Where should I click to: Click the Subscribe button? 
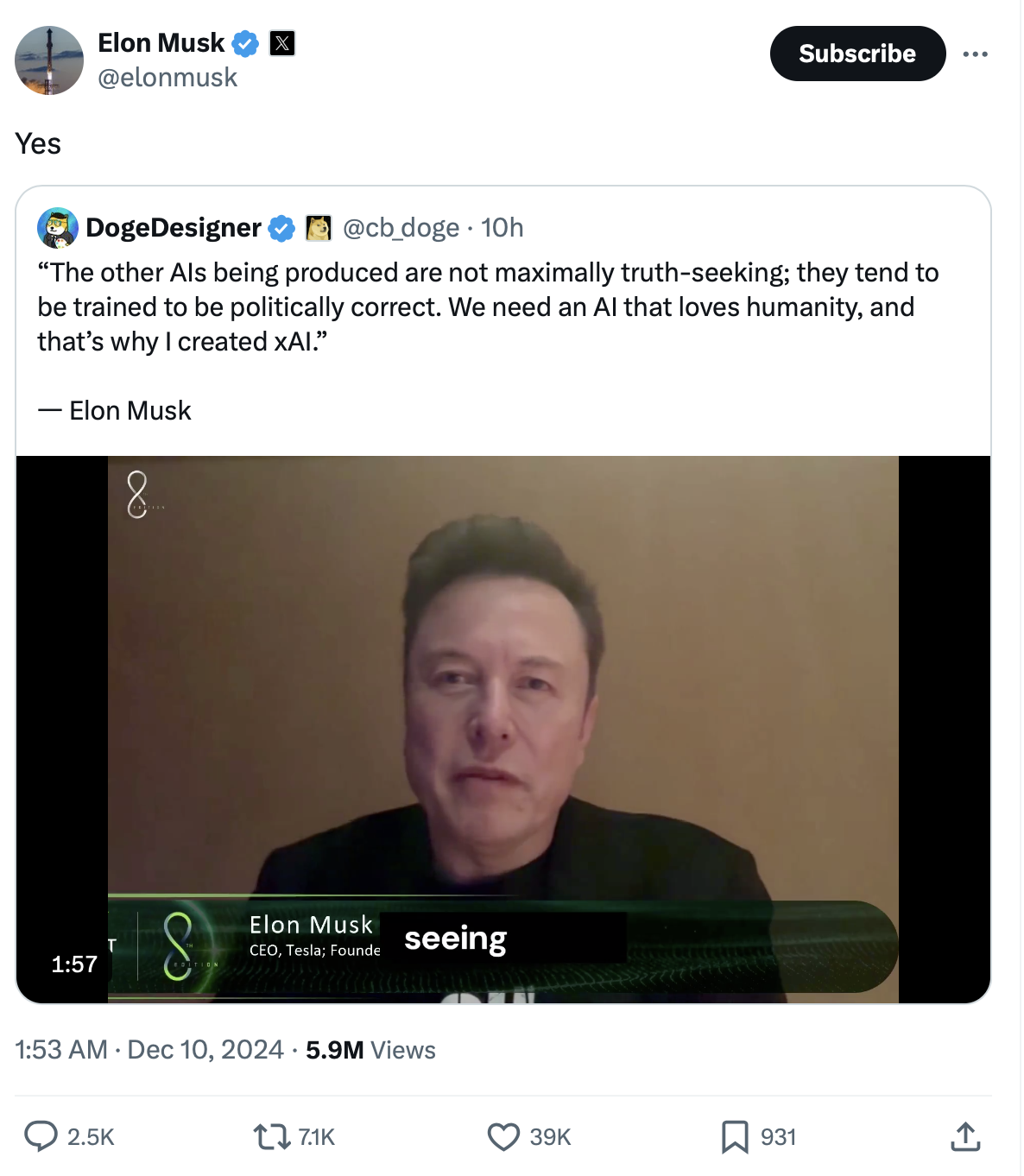(x=857, y=54)
